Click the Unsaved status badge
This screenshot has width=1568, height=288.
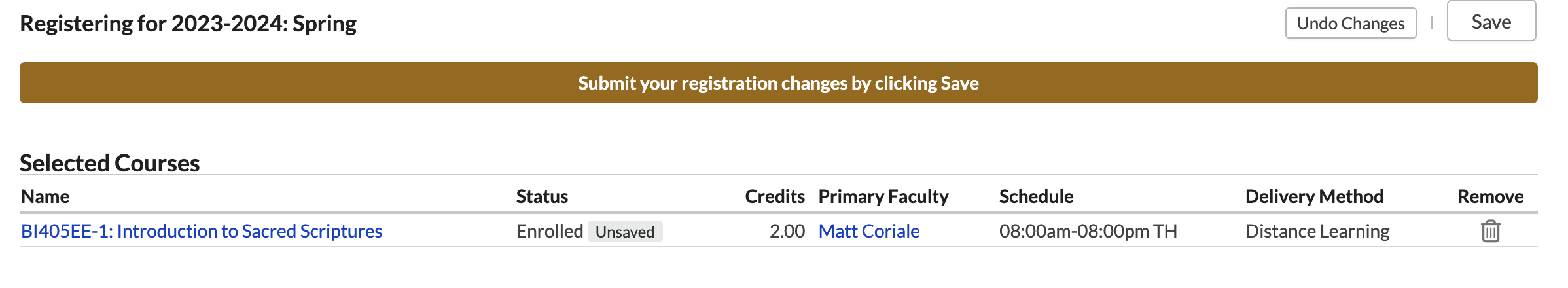click(624, 232)
